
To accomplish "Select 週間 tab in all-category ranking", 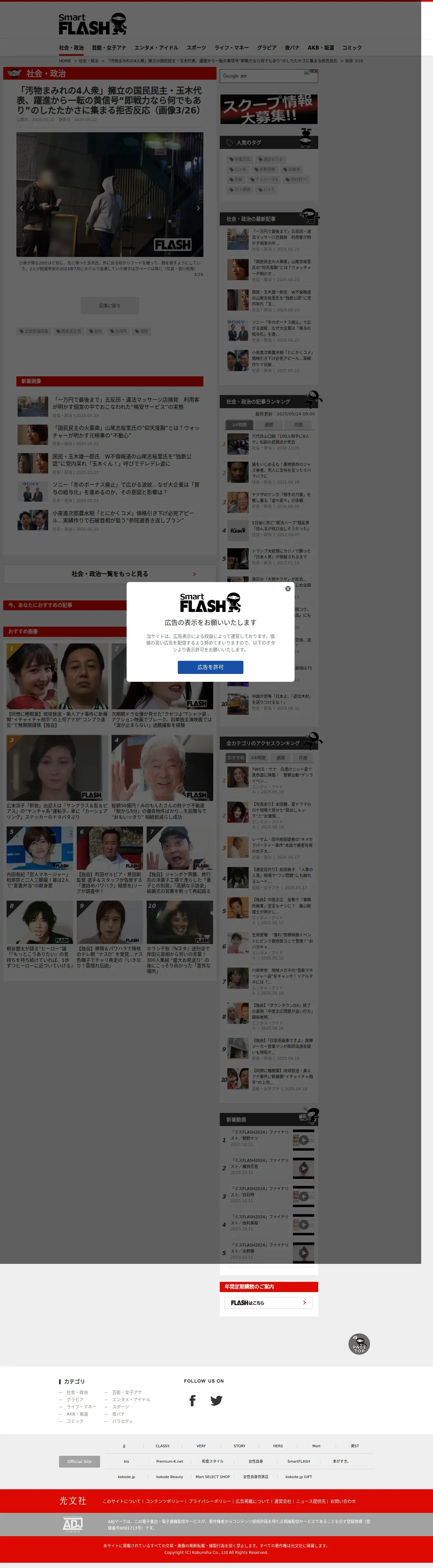I will (x=280, y=758).
